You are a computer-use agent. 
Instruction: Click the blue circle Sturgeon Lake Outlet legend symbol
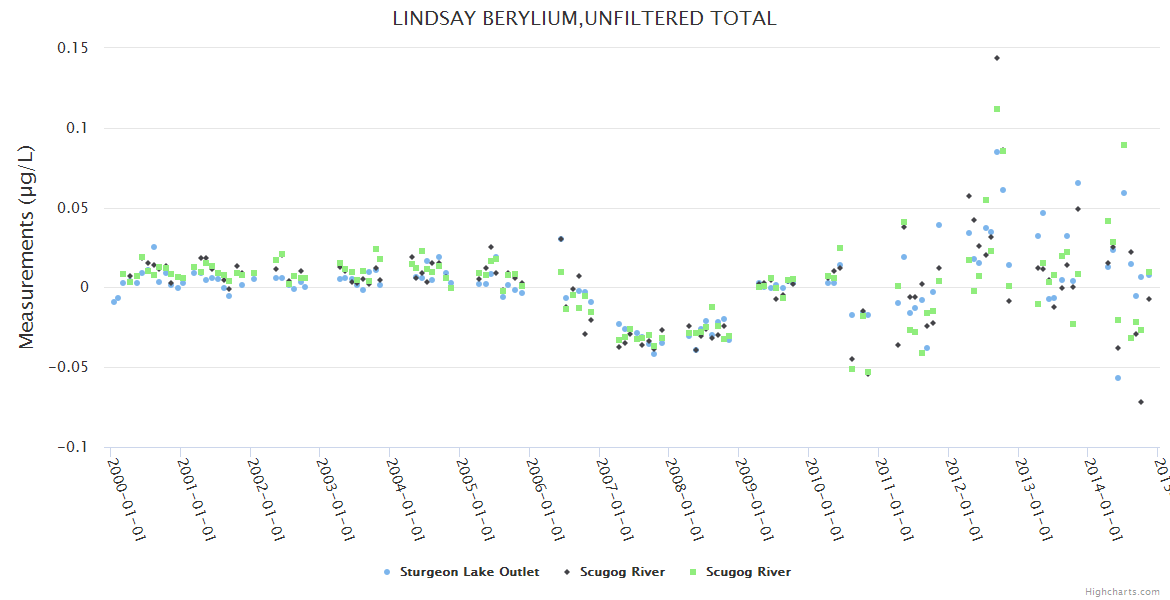coord(387,572)
